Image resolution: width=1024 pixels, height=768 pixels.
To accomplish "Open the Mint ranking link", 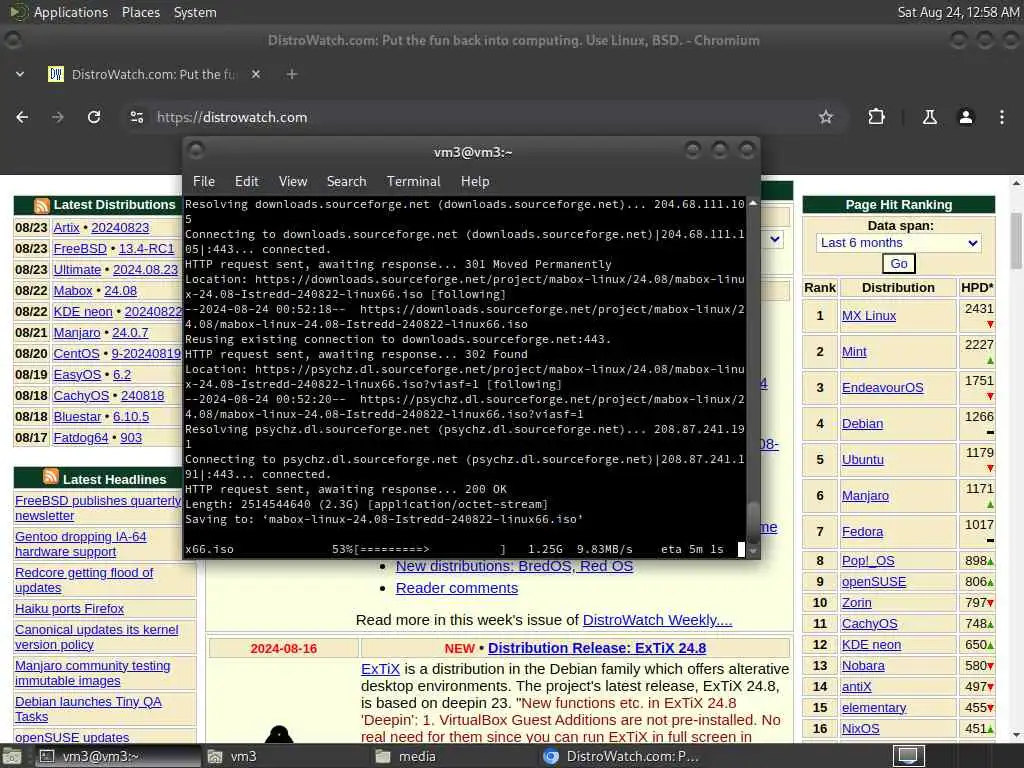I will [854, 351].
